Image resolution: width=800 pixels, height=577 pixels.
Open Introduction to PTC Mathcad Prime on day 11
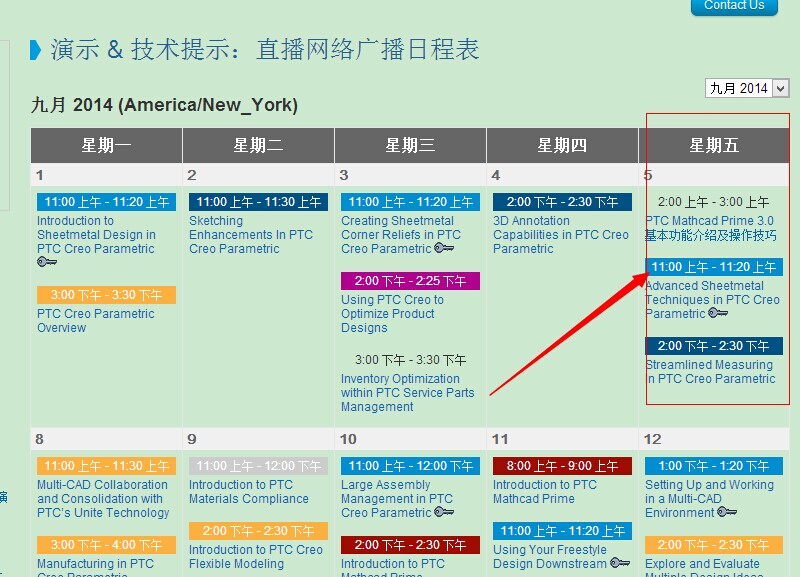544,491
